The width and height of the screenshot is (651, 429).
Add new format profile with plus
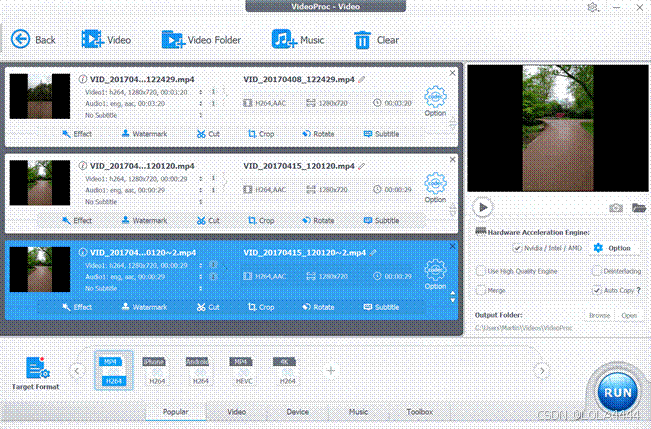[x=330, y=370]
